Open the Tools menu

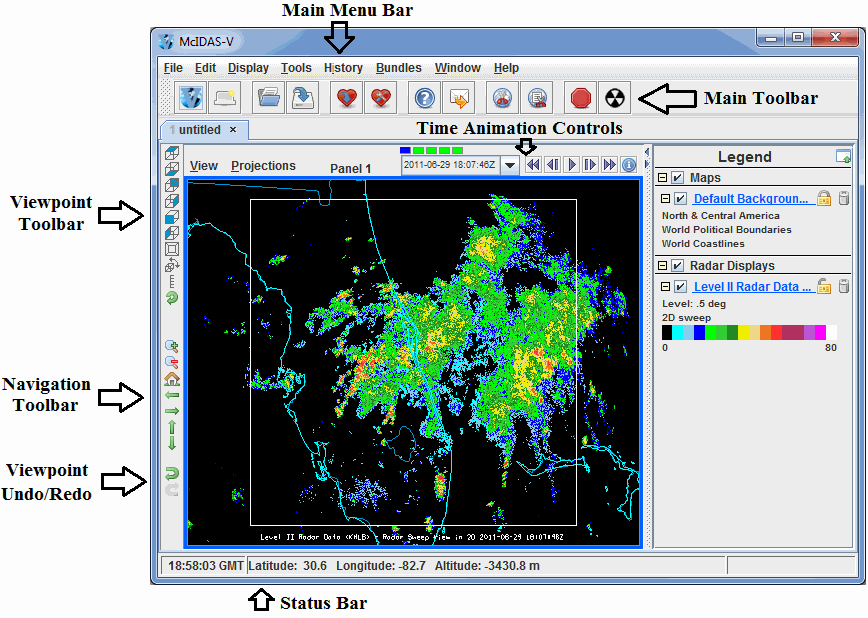[x=296, y=68]
